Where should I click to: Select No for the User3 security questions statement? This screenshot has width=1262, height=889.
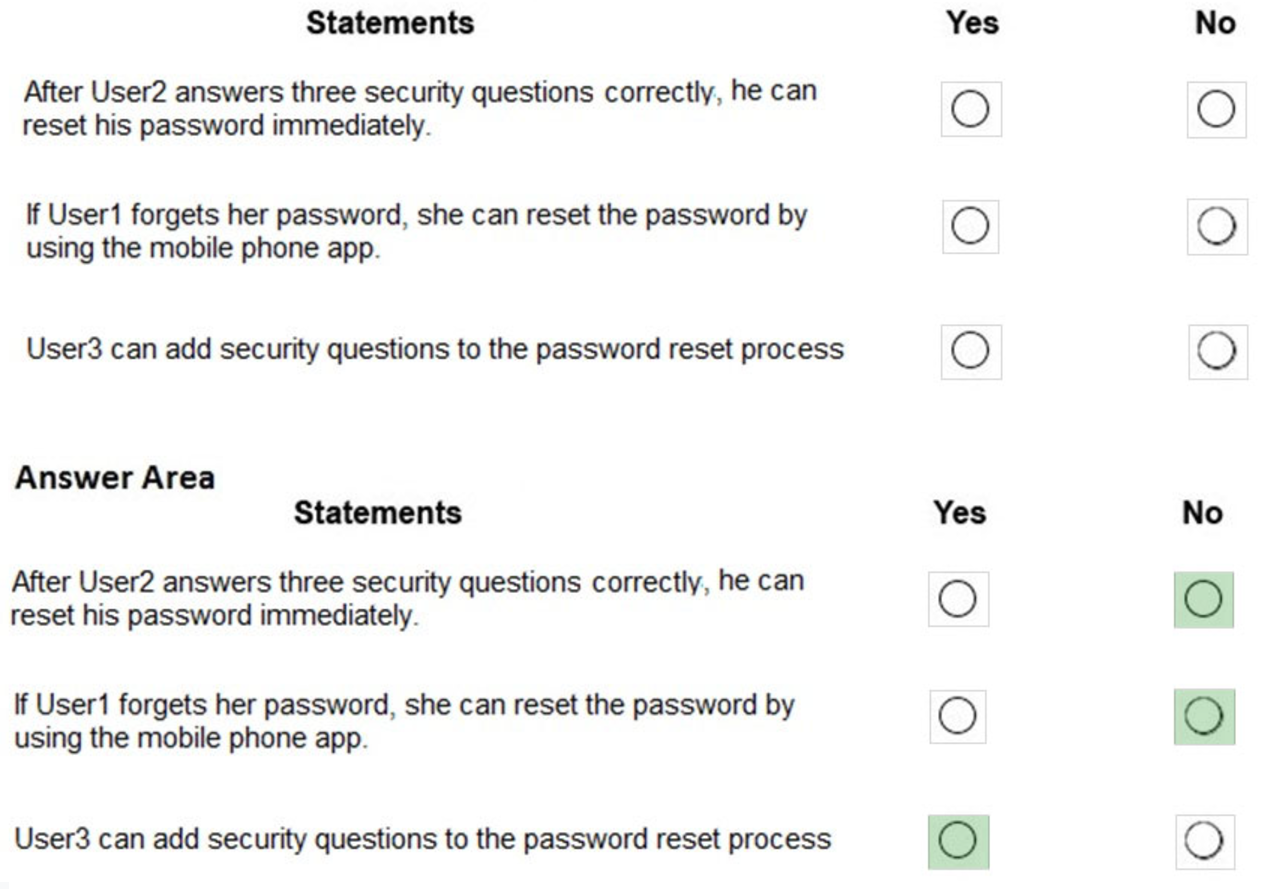pyautogui.click(x=1217, y=351)
